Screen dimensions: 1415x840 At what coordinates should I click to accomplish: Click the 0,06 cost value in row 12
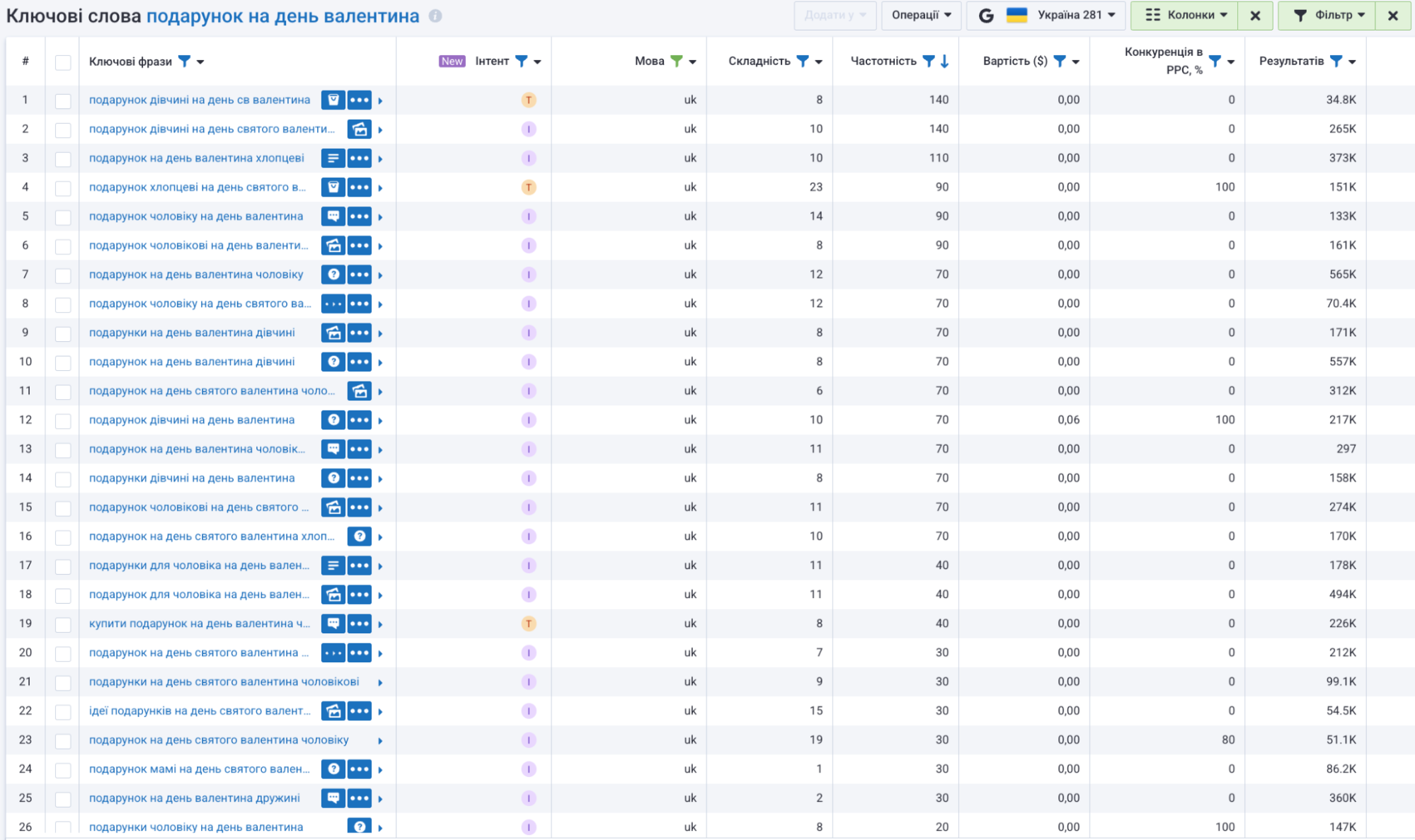[x=1069, y=420]
